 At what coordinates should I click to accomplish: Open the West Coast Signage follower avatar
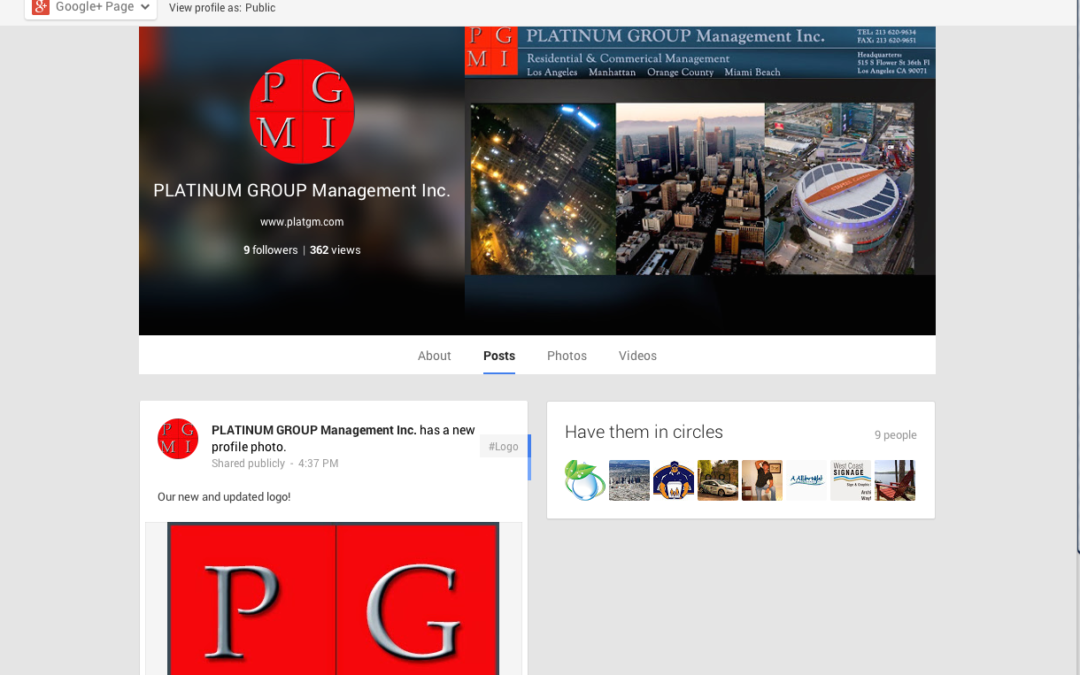(851, 480)
